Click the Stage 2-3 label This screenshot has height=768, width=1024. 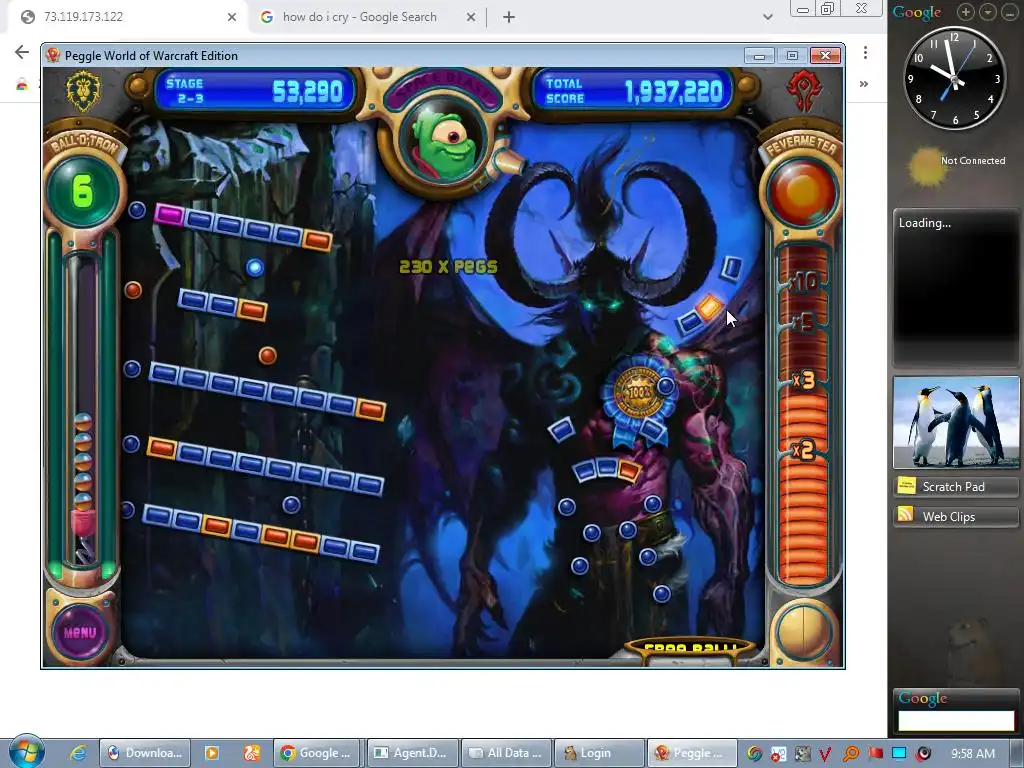pos(185,91)
